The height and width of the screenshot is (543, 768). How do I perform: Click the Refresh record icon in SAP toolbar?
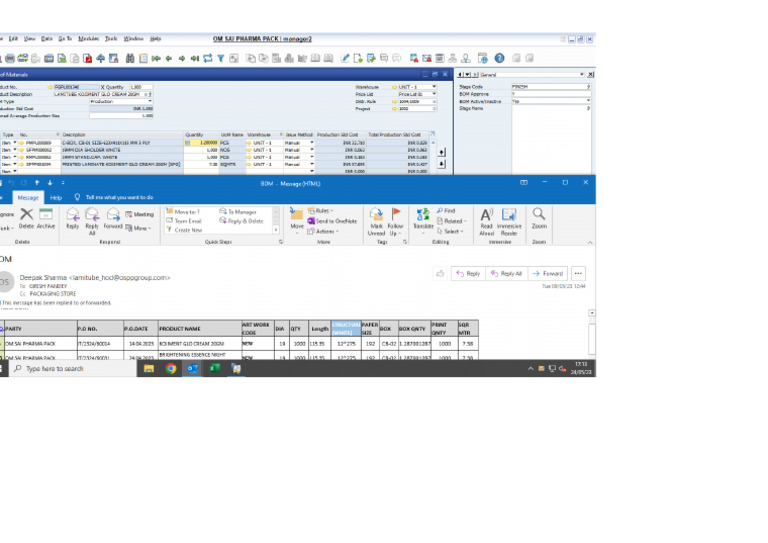208,59
